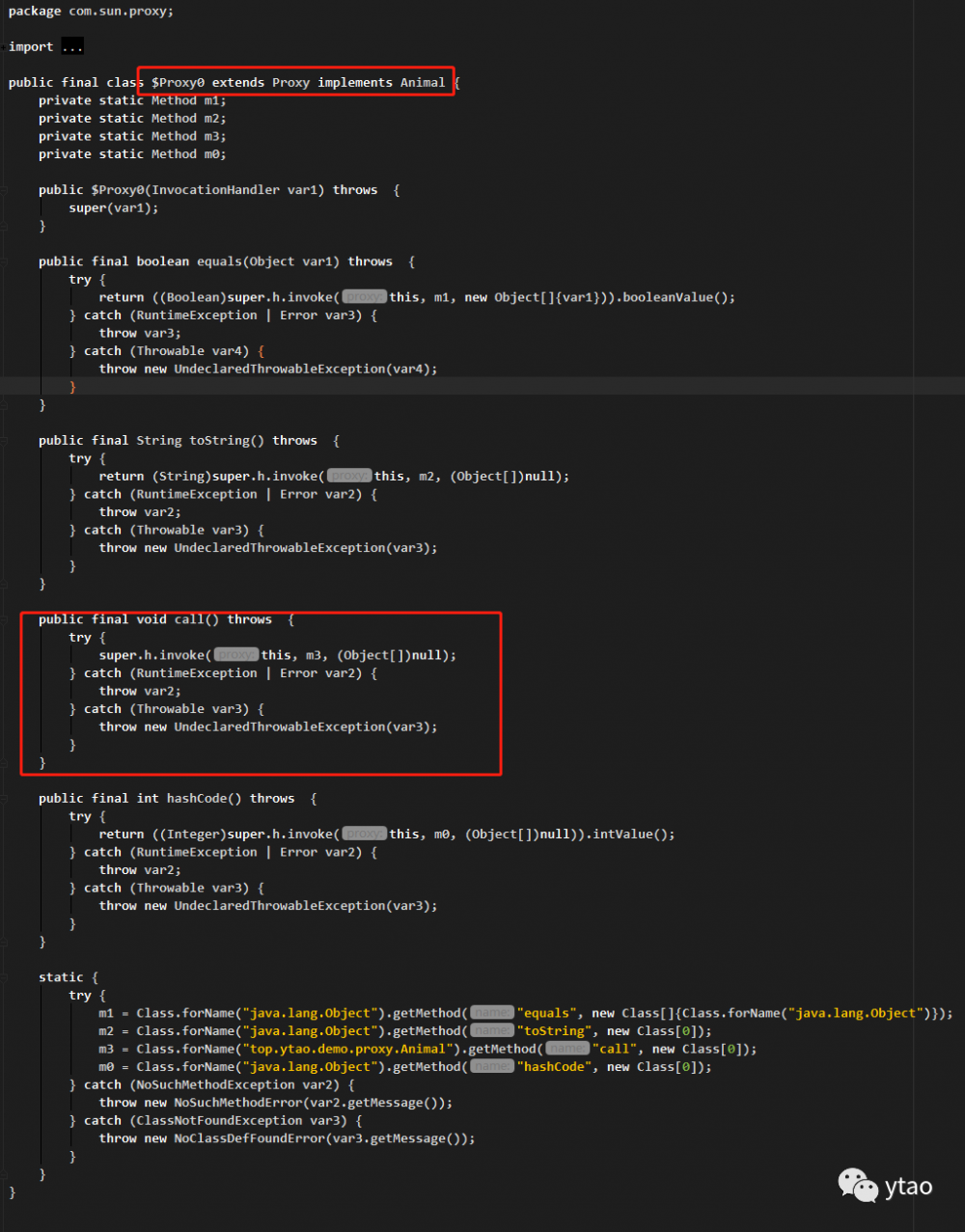Click the redacted blur token in equals invoke call
The image size is (965, 1232).
(x=364, y=296)
